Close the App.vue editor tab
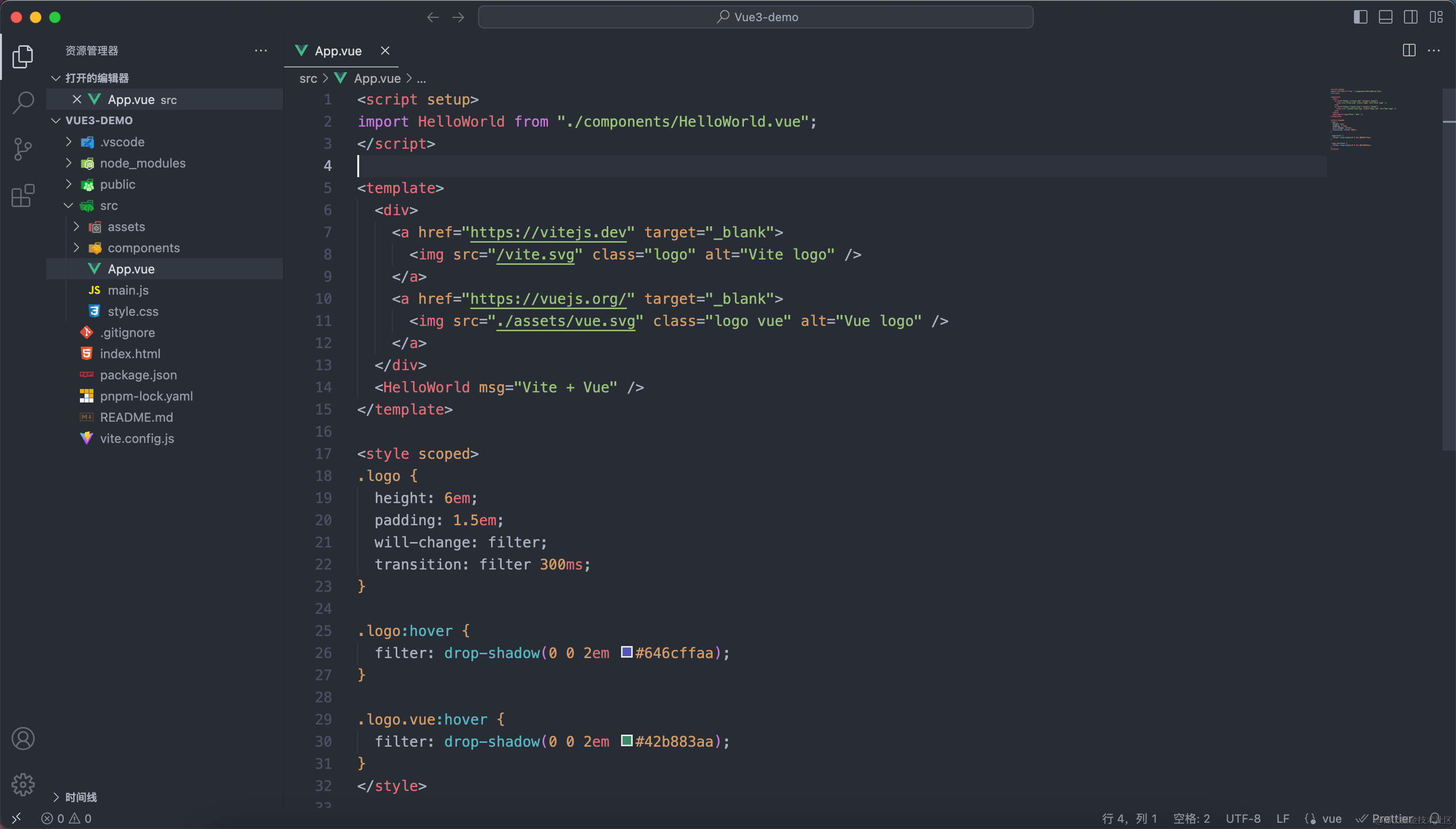1456x829 pixels. (x=385, y=51)
